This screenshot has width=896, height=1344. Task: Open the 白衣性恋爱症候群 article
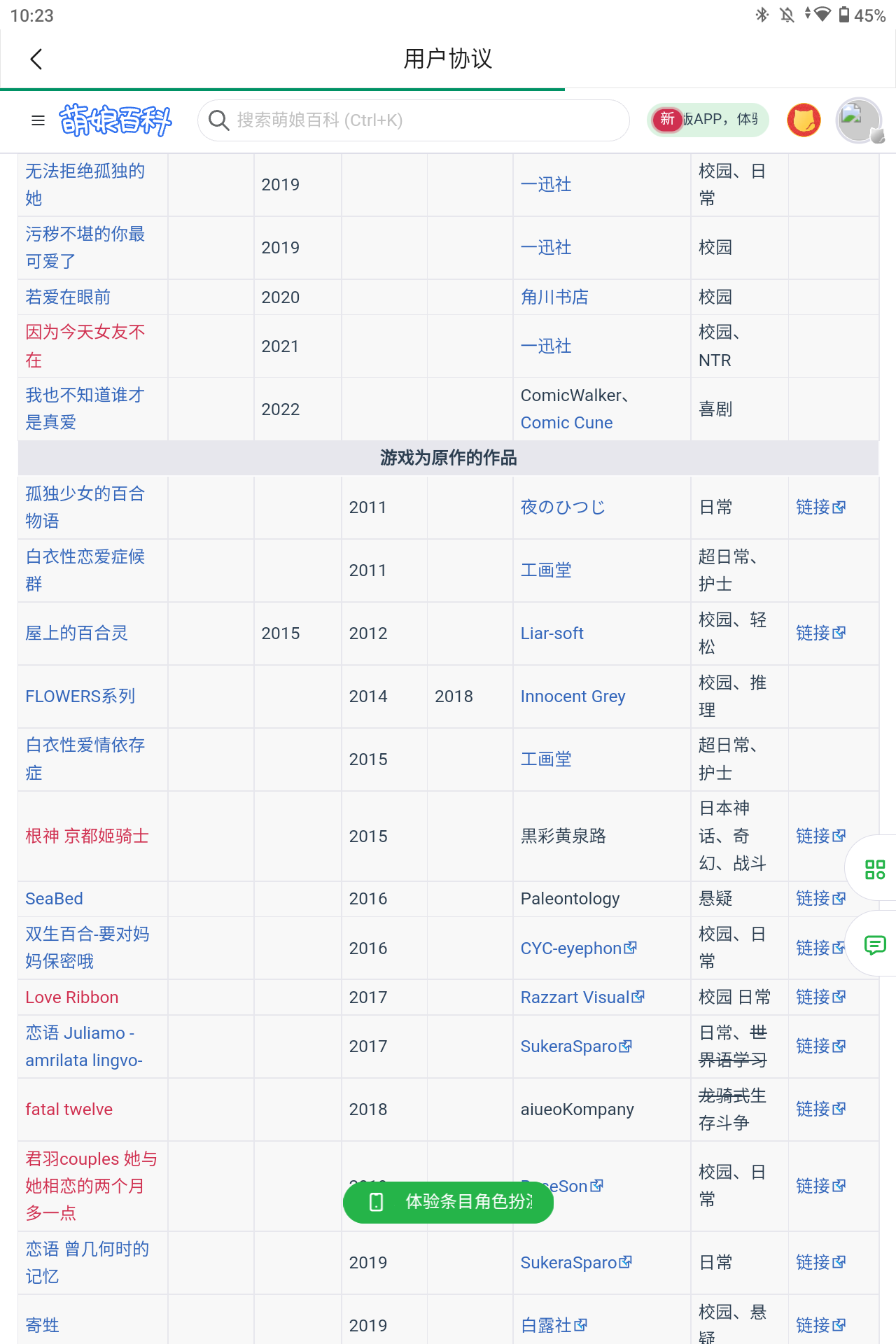point(85,570)
